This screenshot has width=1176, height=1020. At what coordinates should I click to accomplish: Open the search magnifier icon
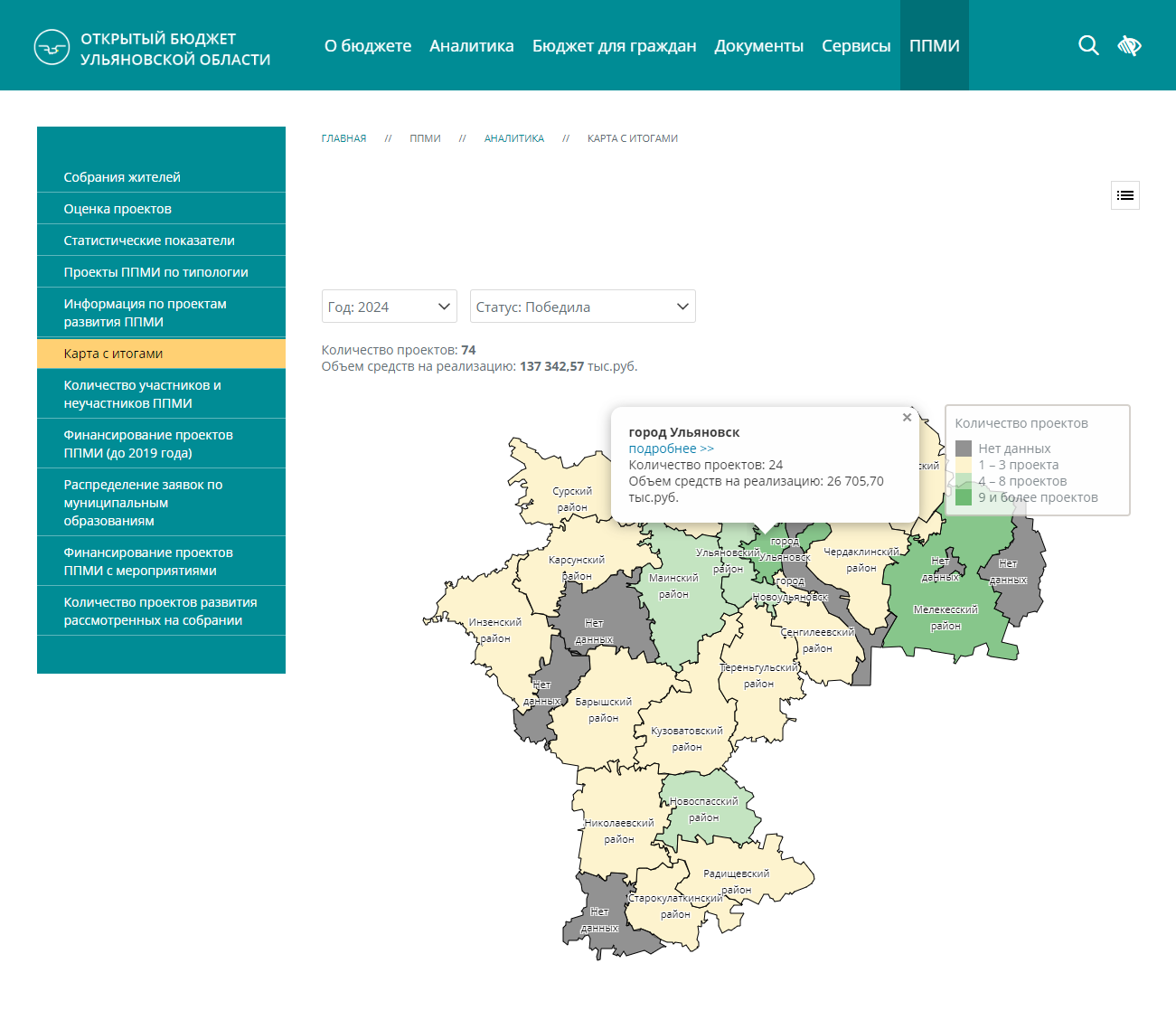pos(1088,45)
